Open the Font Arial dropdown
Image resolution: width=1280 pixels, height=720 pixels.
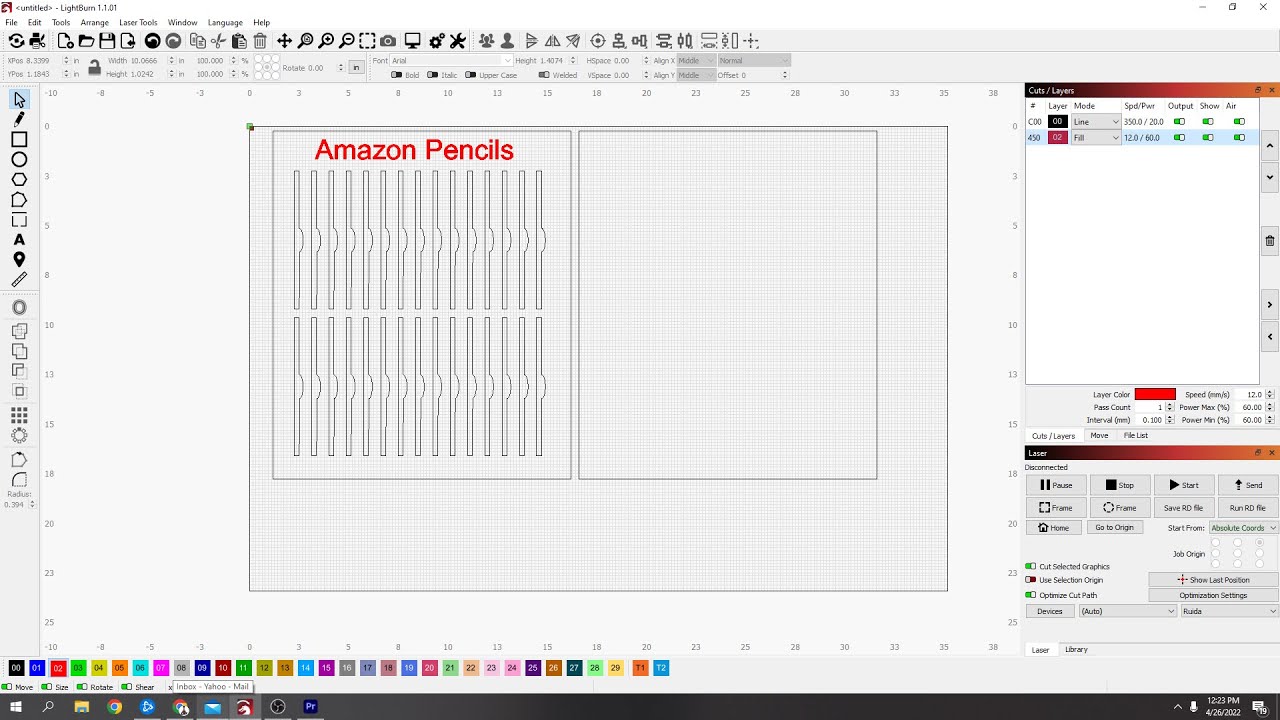450,61
